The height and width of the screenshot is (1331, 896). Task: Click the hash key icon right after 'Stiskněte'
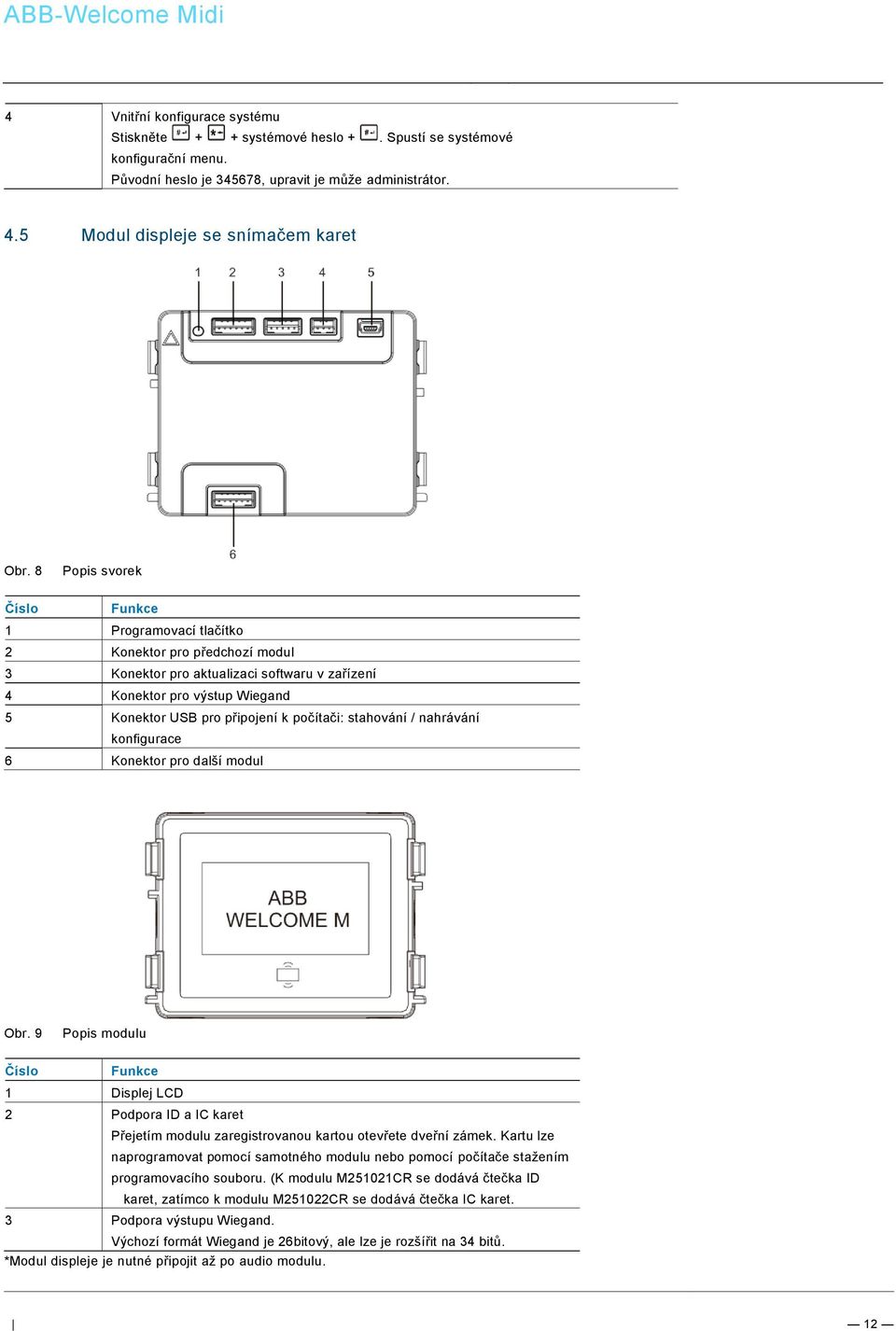pyautogui.click(x=181, y=133)
